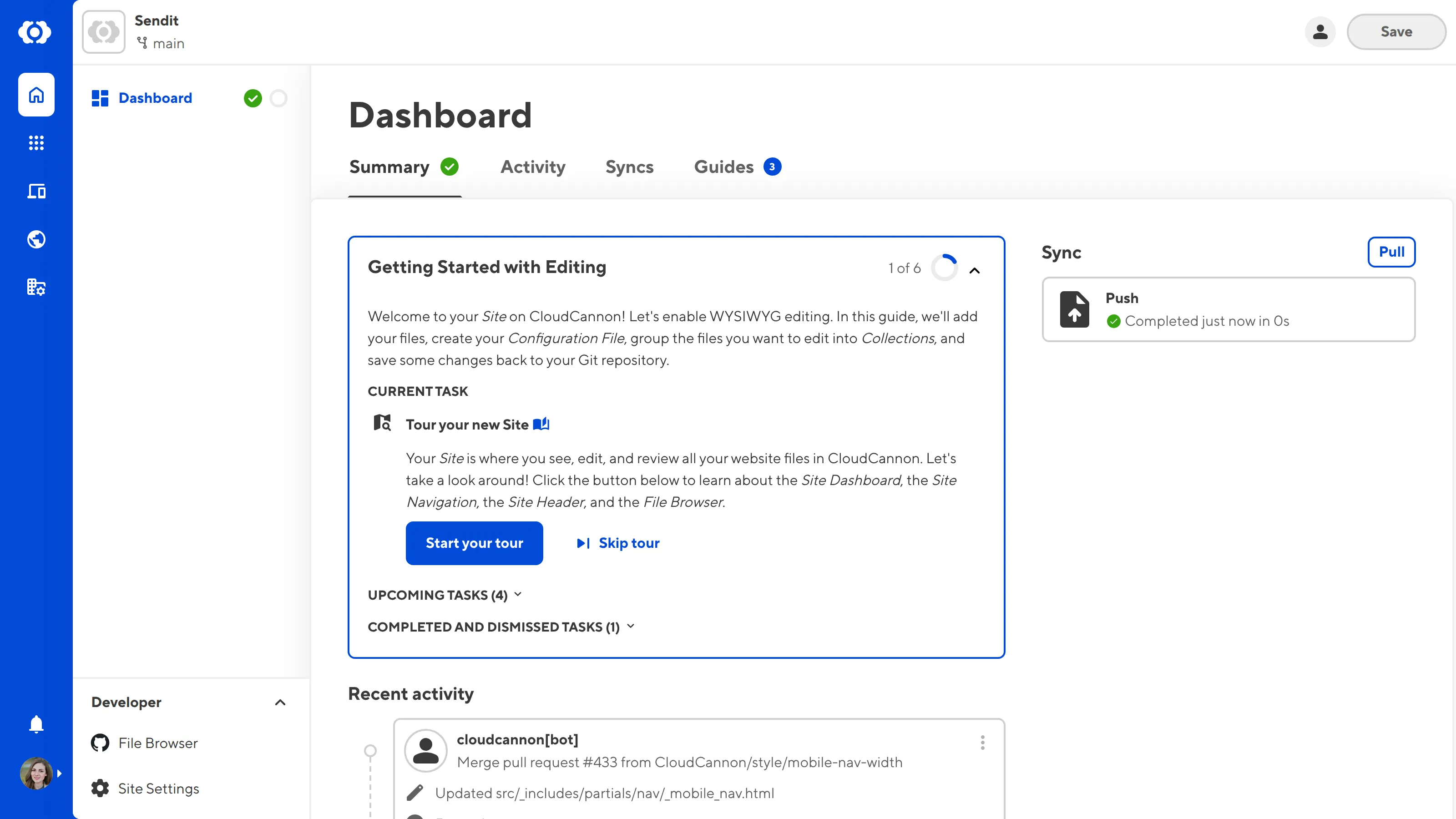Click the user account icon near Save
Screen dimensions: 1456x819
(1320, 32)
